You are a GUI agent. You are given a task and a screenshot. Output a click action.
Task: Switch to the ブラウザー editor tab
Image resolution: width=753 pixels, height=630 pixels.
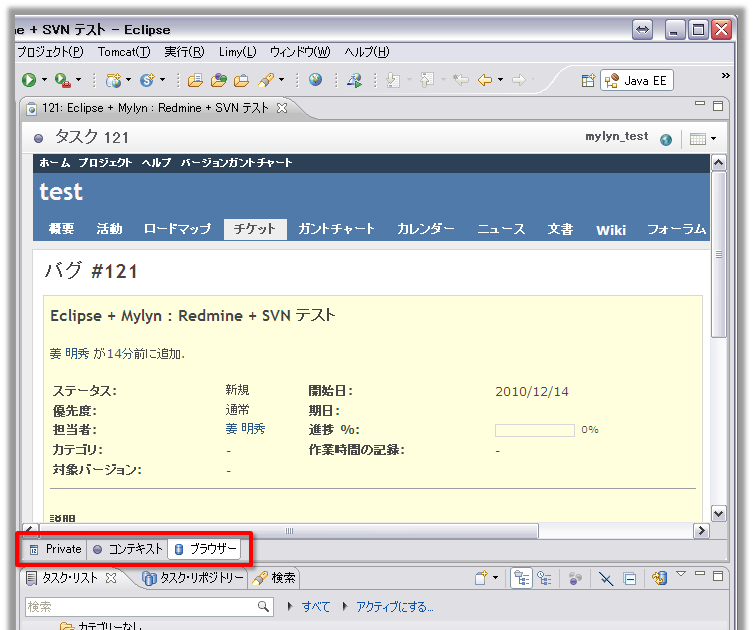[x=205, y=549]
